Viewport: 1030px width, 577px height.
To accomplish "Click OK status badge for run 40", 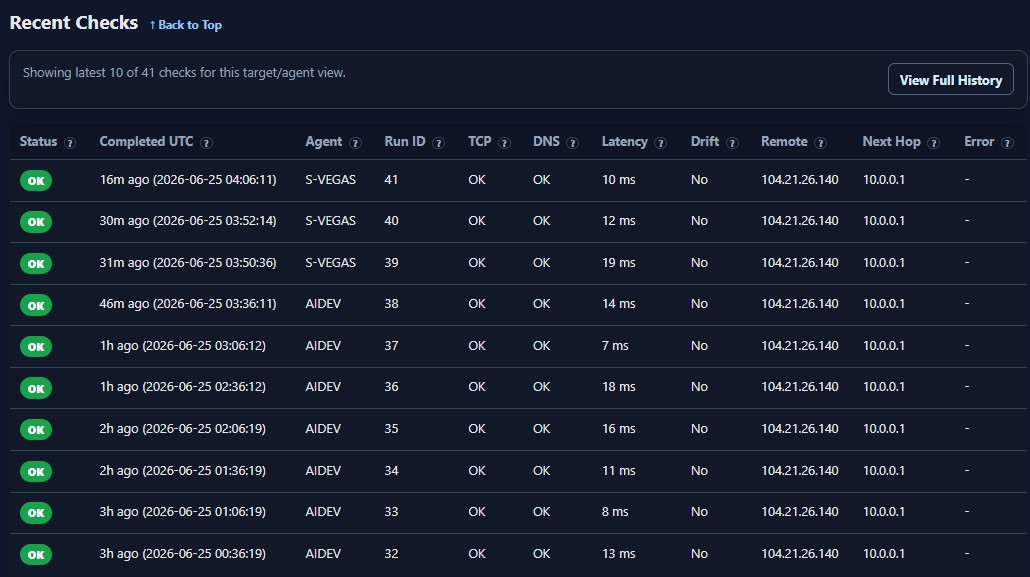I will tap(36, 222).
